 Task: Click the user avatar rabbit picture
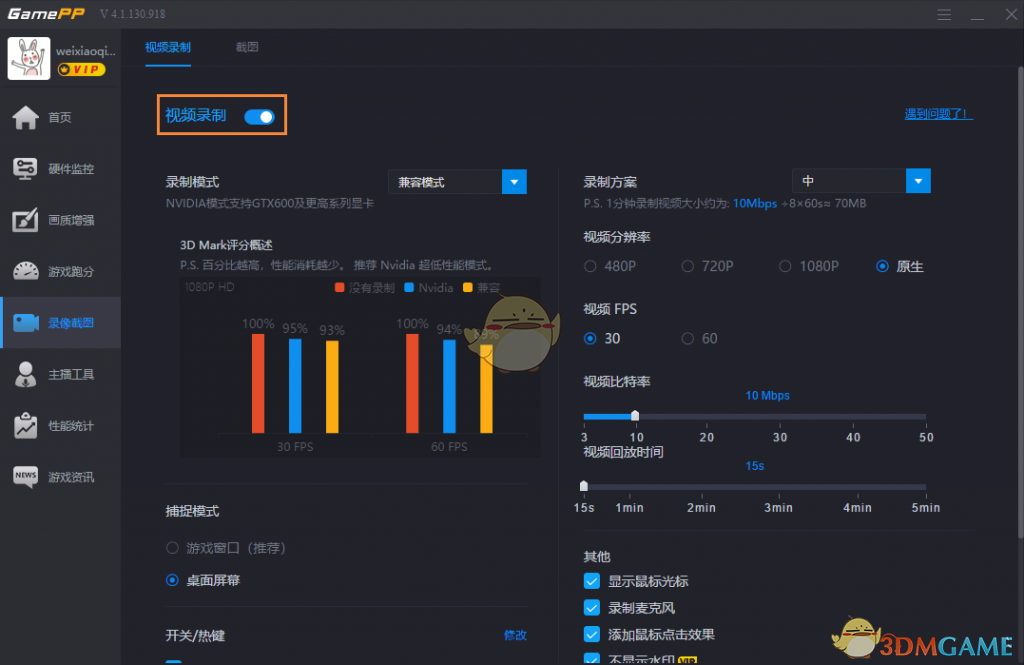[x=29, y=58]
